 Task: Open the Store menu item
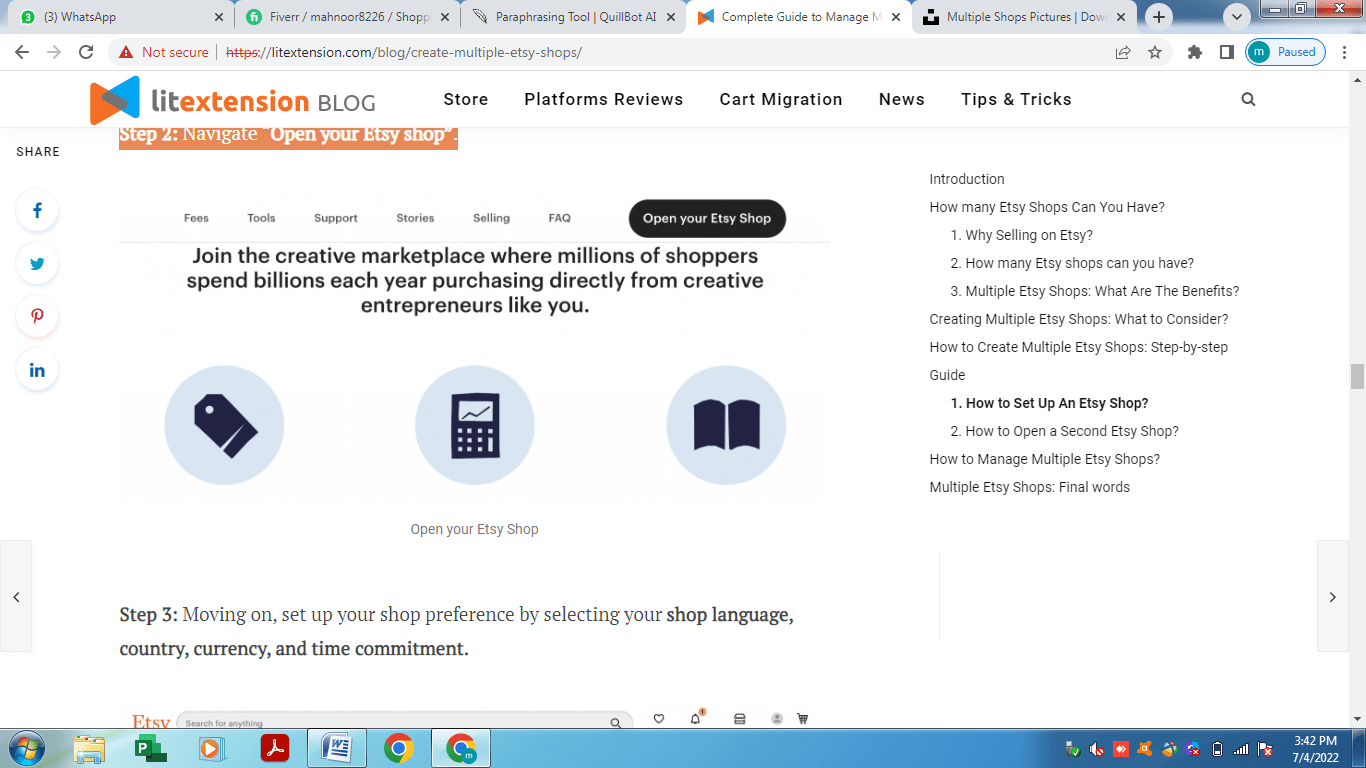(x=466, y=99)
